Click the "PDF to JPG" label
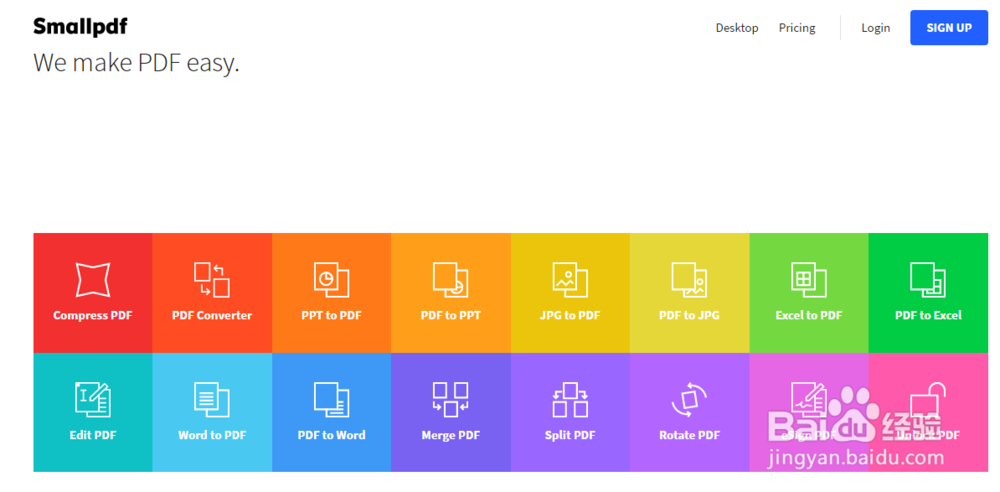Viewport: 1000px width, 492px height. (x=689, y=315)
